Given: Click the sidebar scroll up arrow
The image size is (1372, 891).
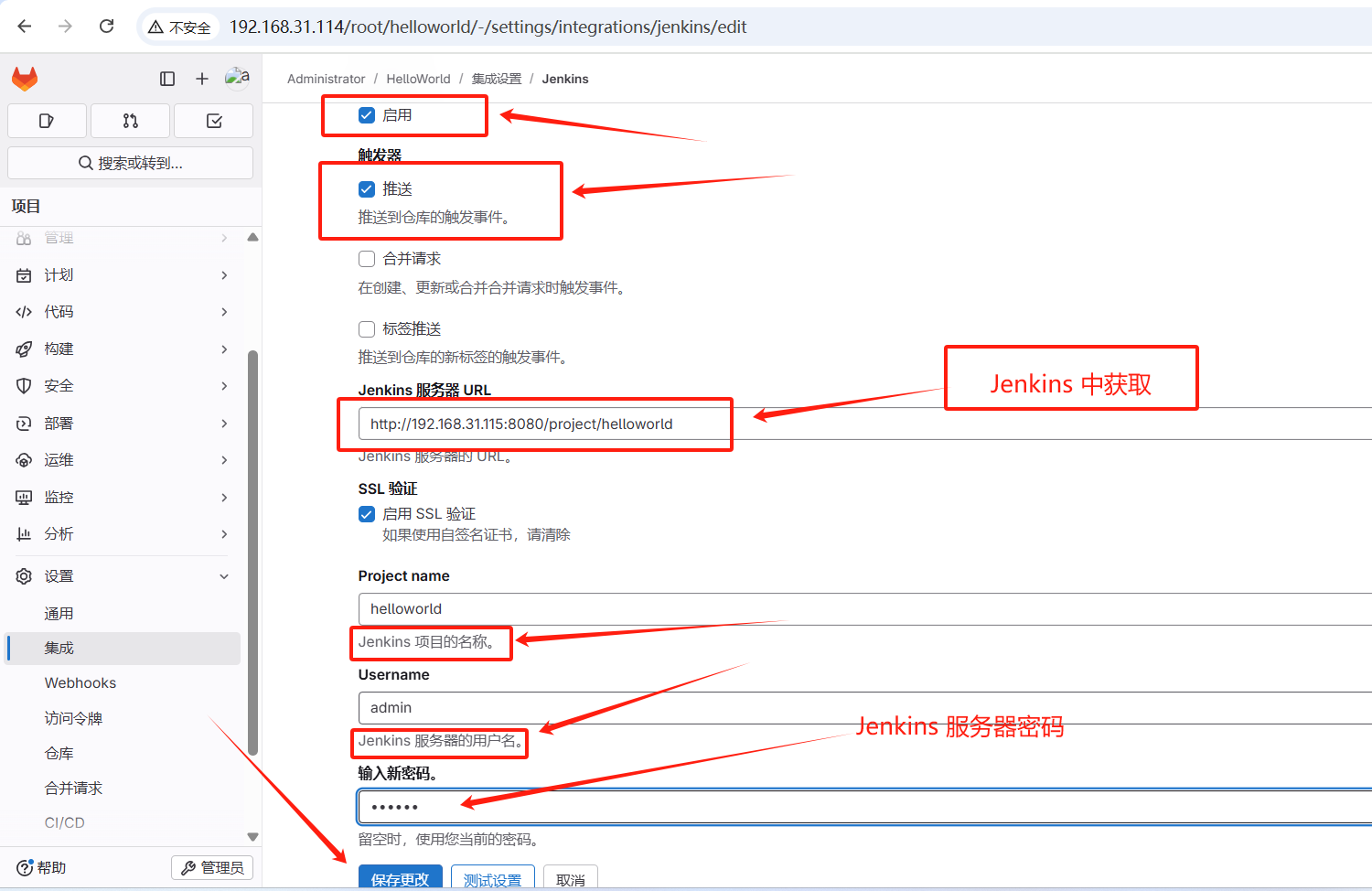Looking at the screenshot, I should tap(253, 238).
